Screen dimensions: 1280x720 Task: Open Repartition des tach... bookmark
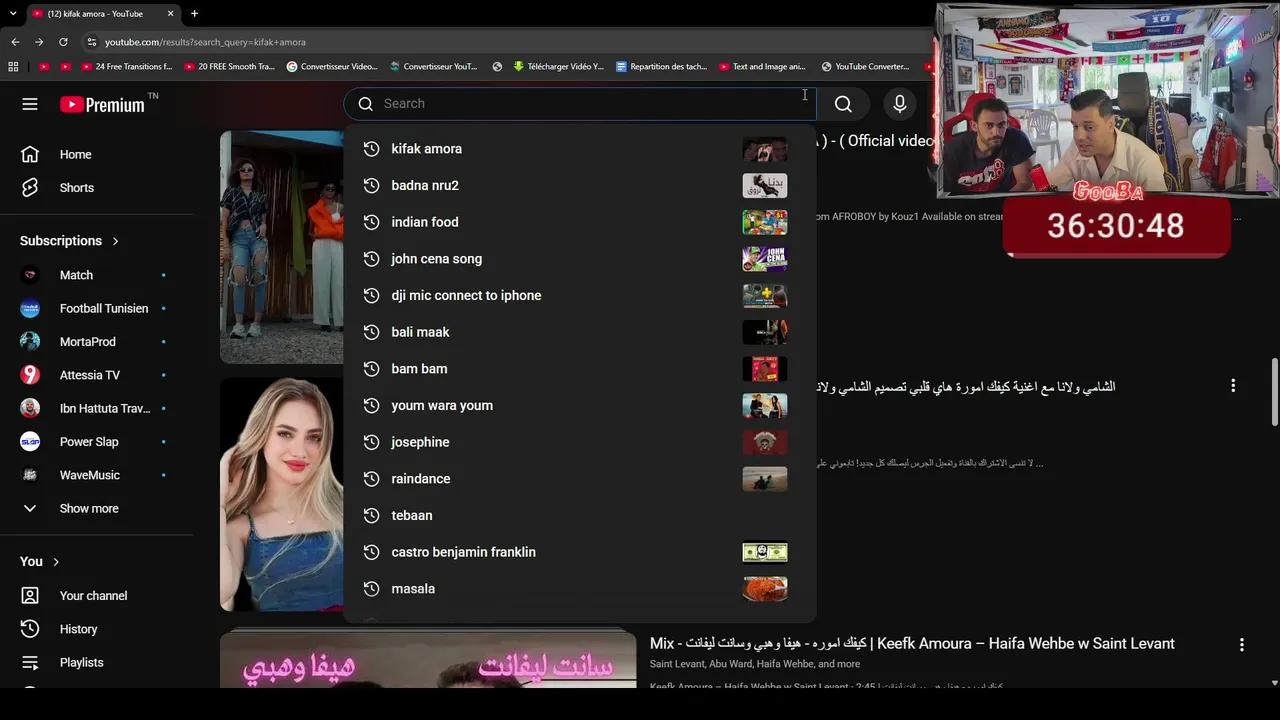661,67
